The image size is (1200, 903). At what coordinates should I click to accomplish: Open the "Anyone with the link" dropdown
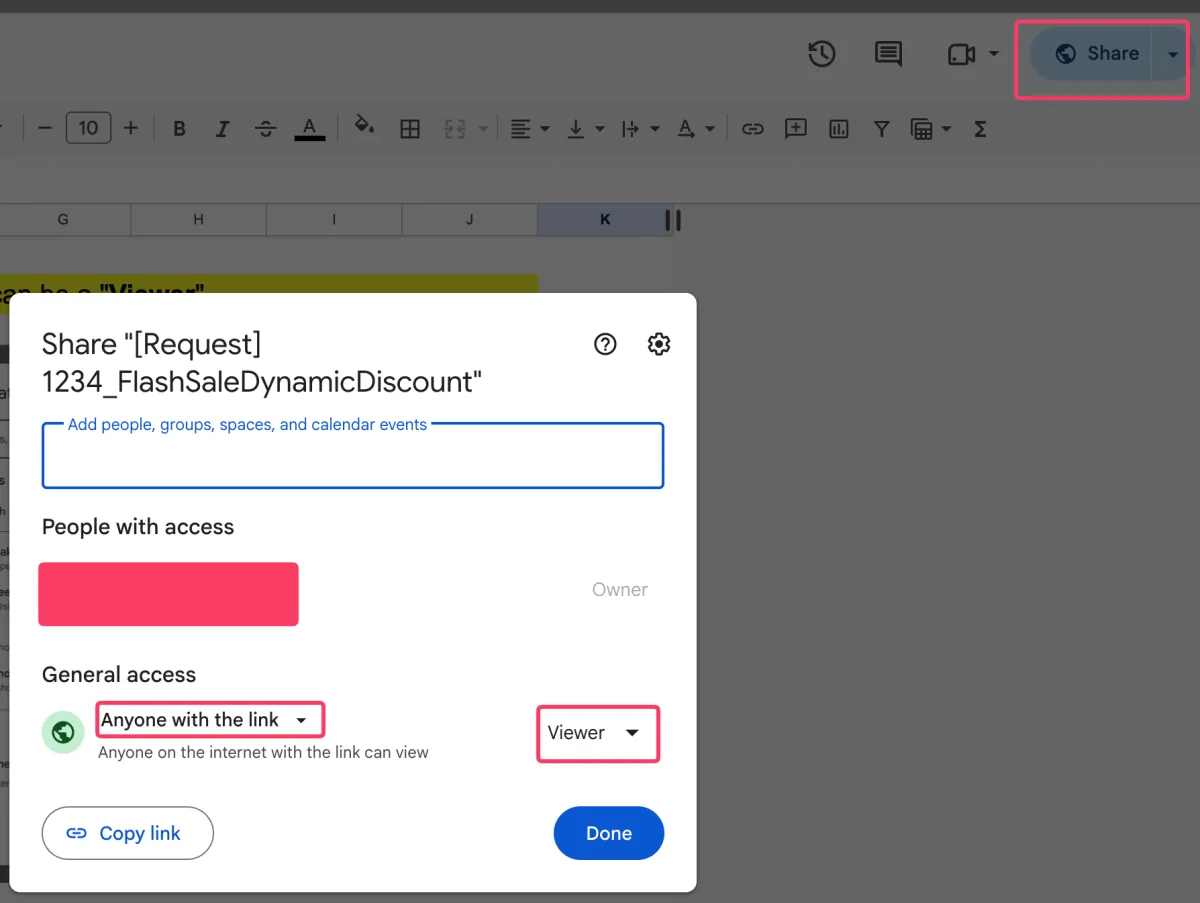211,720
